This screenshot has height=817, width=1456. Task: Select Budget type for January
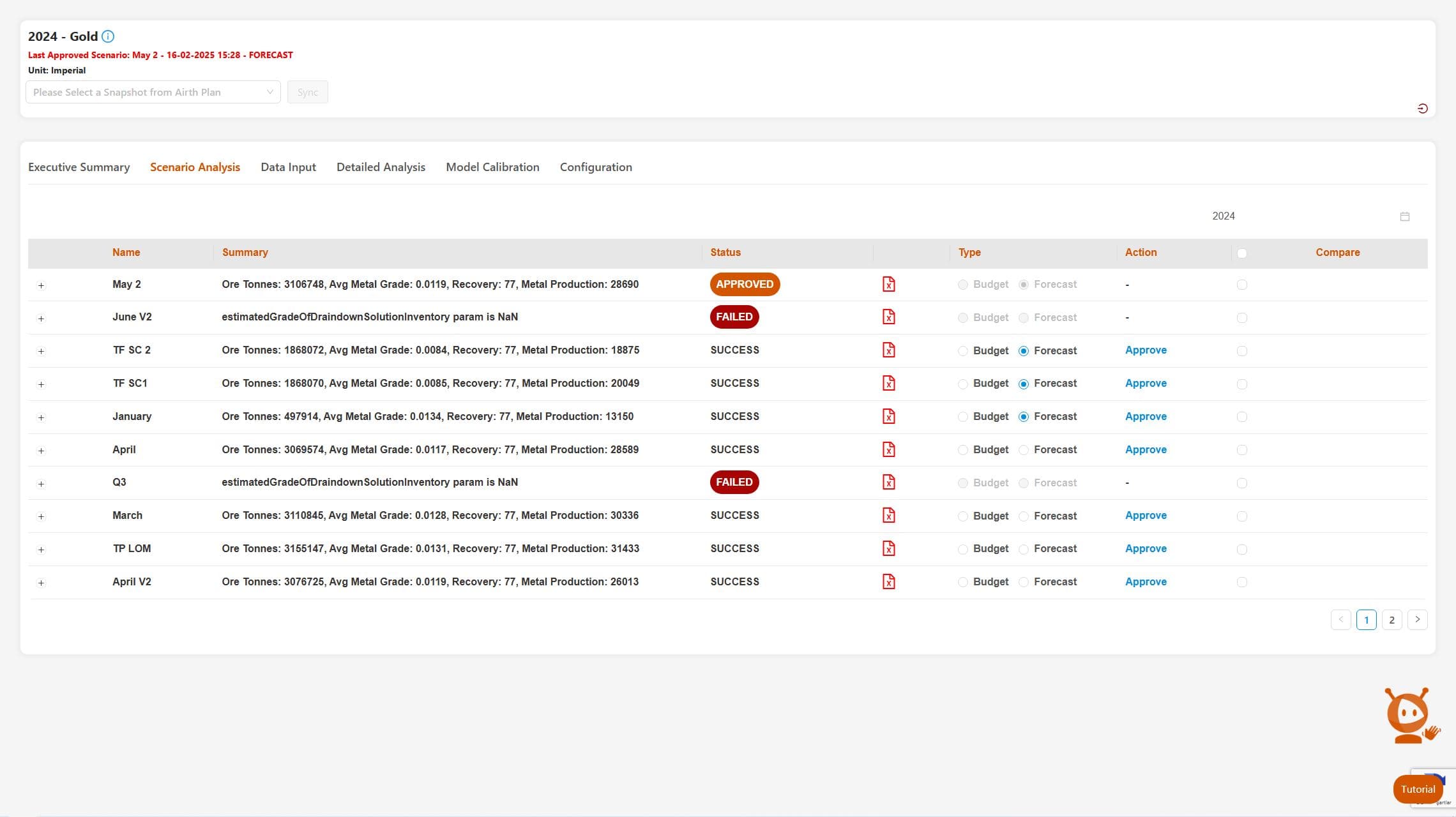point(962,417)
